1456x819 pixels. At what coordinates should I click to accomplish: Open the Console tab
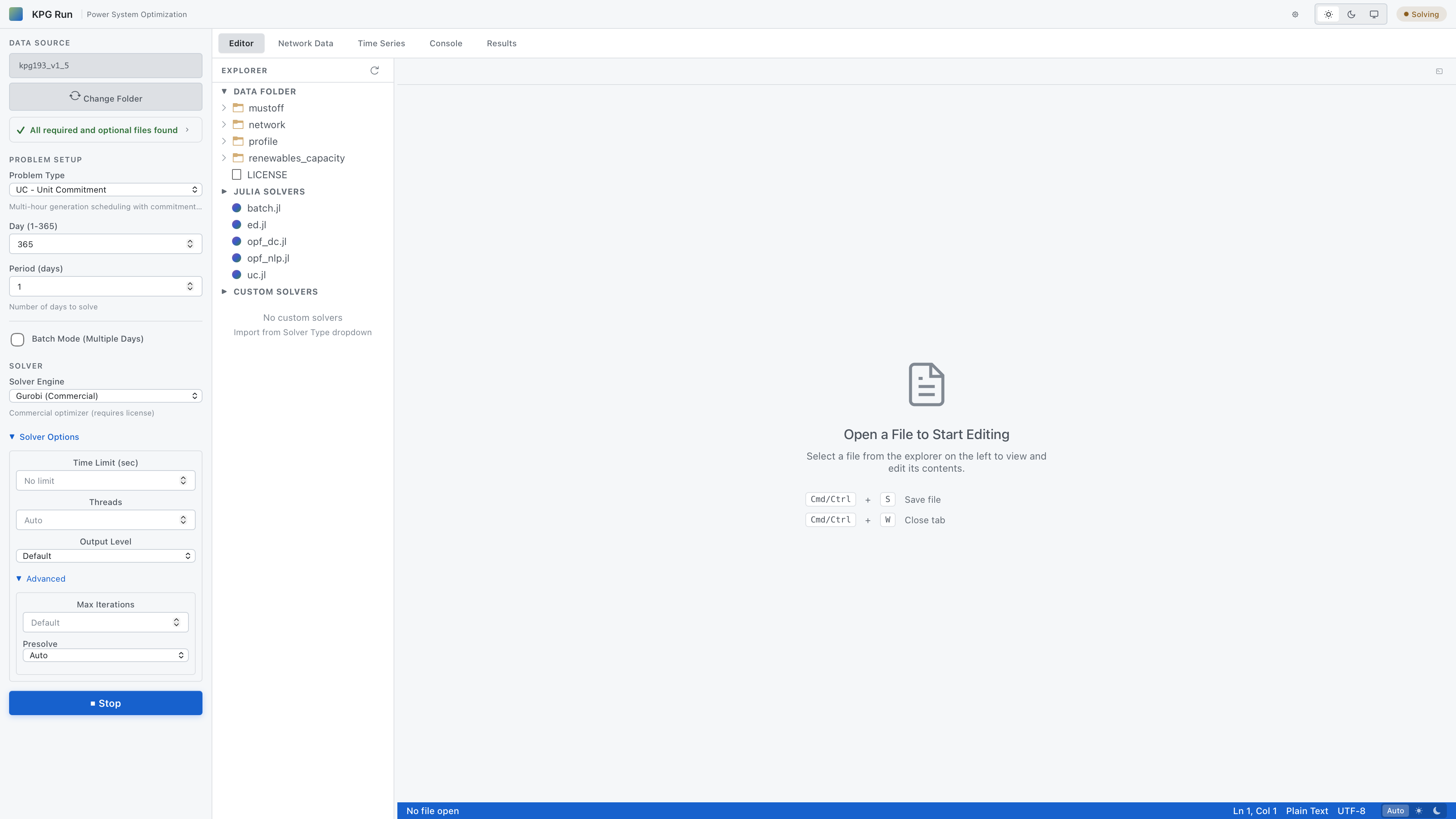coord(446,43)
